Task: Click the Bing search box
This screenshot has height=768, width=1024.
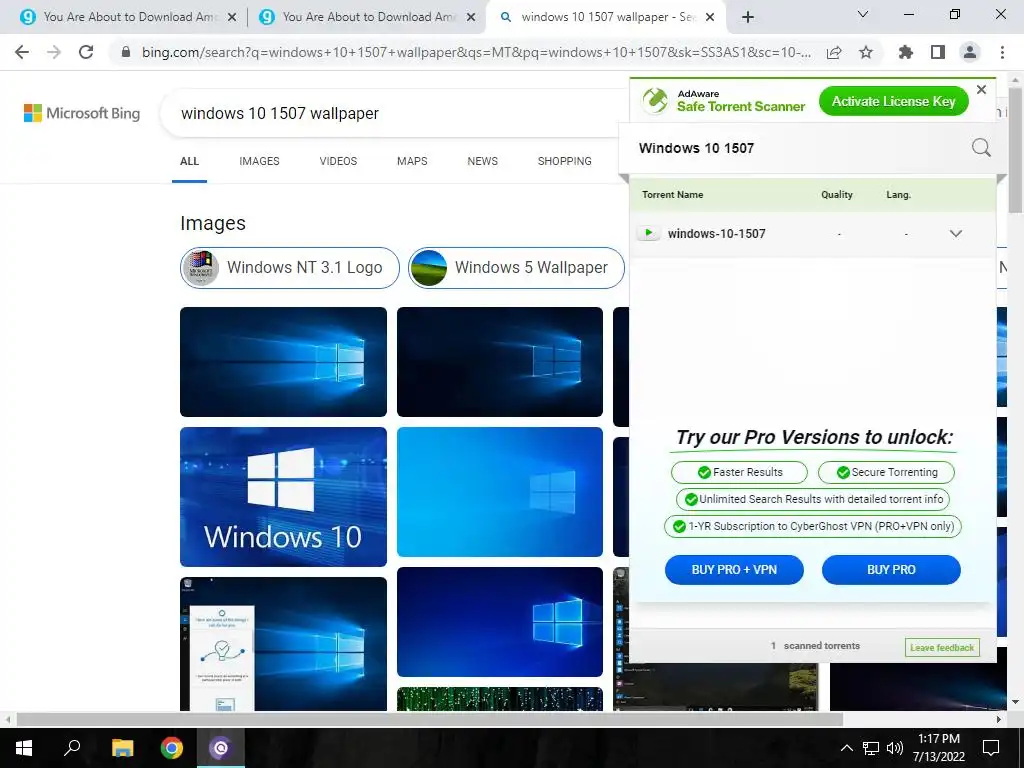Action: [x=392, y=113]
